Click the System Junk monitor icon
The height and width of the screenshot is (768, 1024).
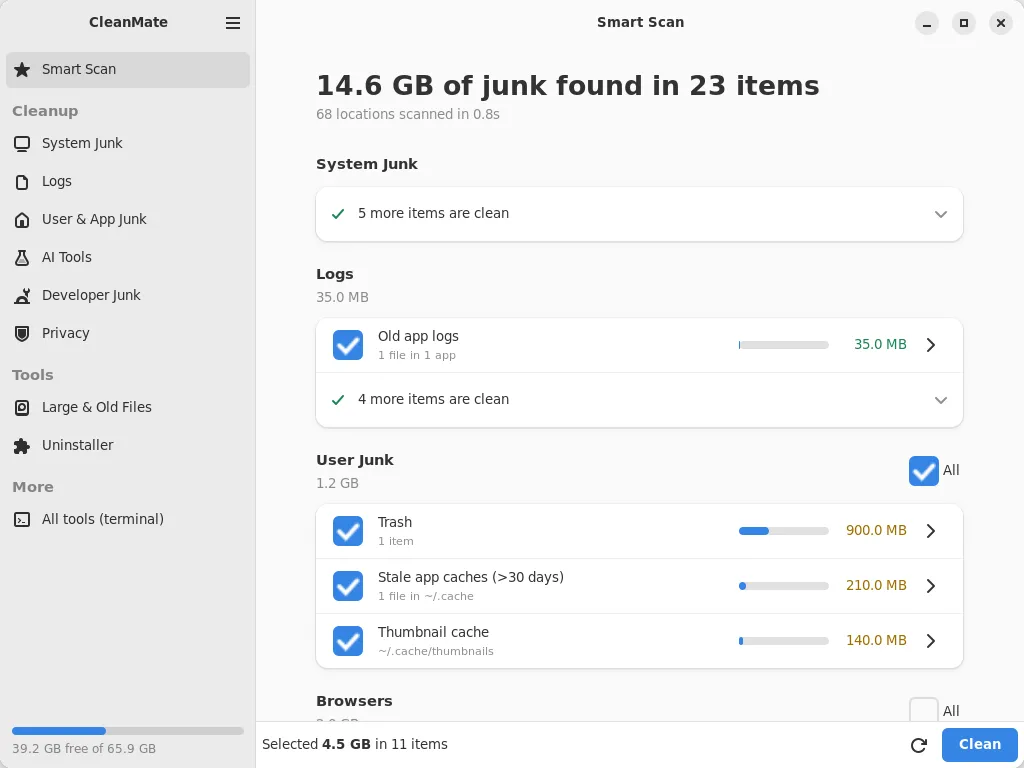[x=22, y=144]
